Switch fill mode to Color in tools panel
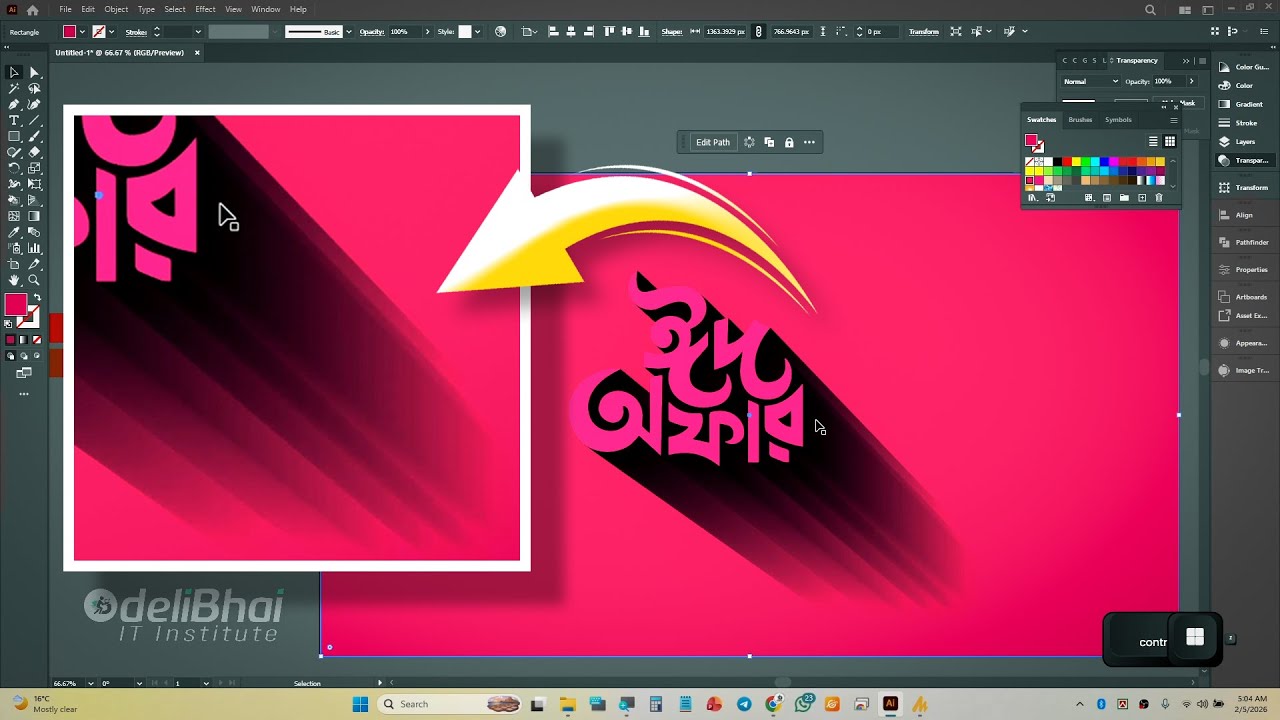Screen dimensions: 1280x720 pyautogui.click(x=11, y=340)
